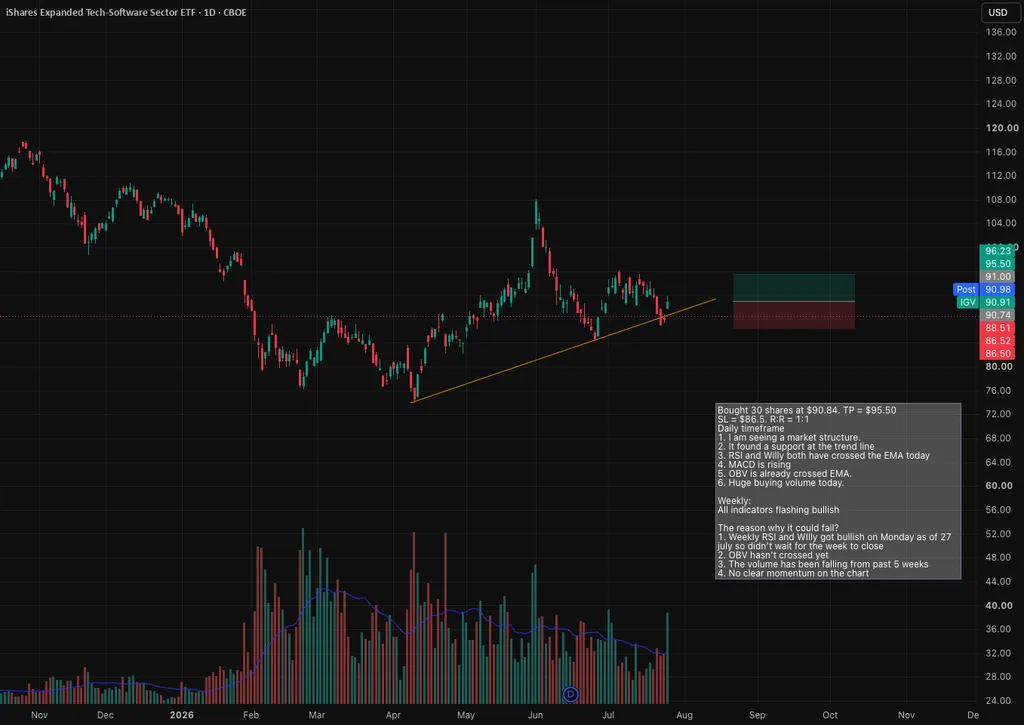Viewport: 1024px width, 725px height.
Task: Click the 88.51 red price tag
Action: coord(997,328)
